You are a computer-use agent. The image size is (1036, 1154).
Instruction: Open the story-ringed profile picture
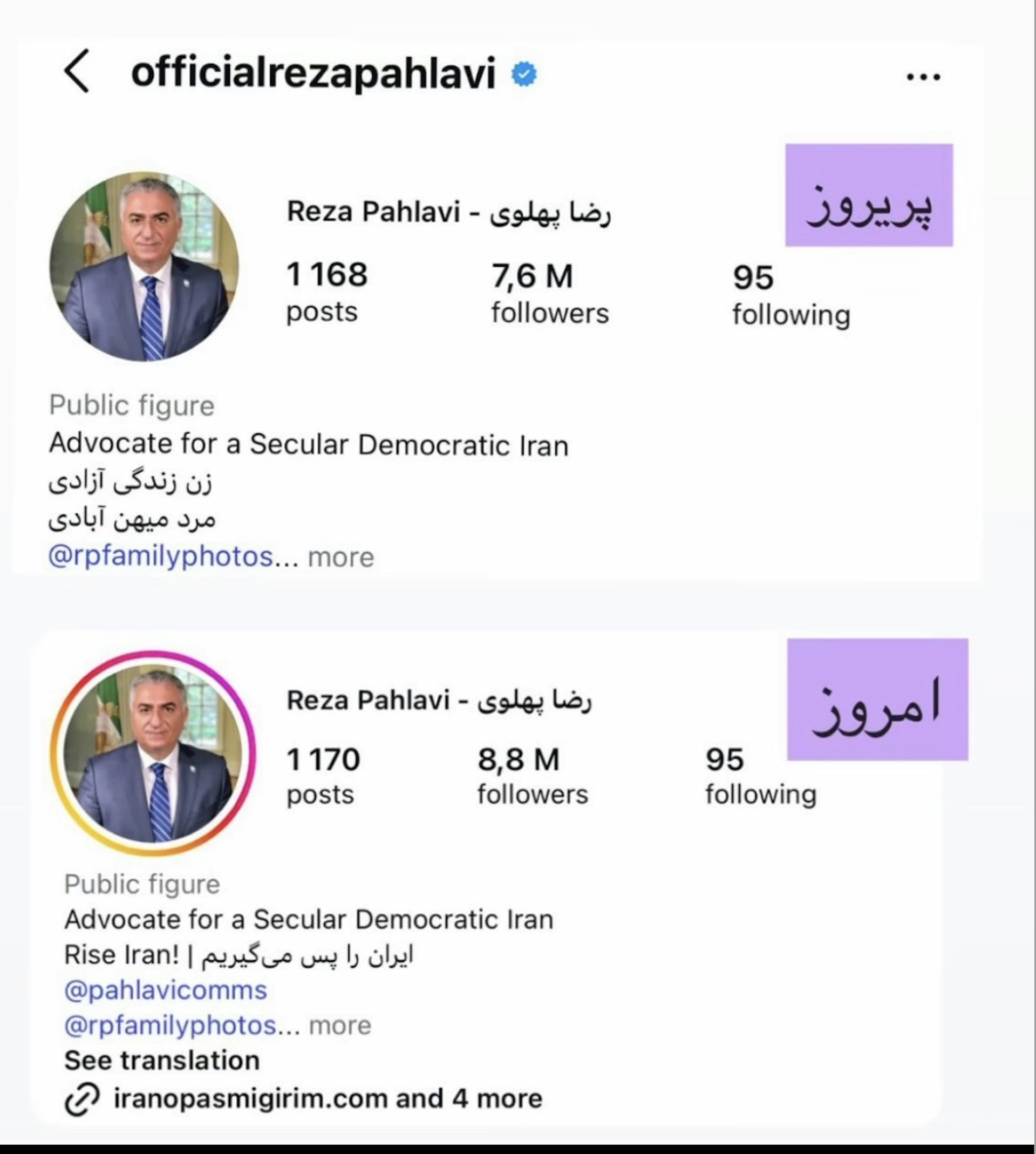[153, 753]
